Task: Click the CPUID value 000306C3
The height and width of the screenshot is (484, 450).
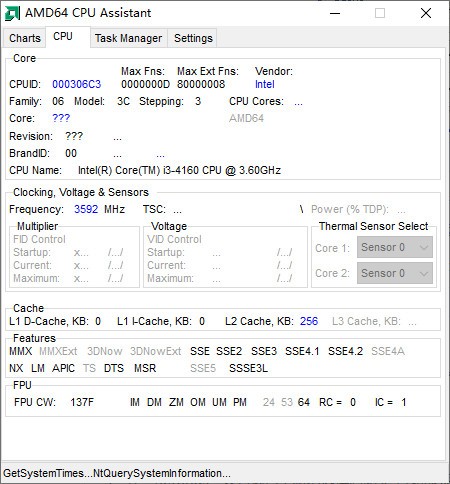Action: [x=77, y=84]
